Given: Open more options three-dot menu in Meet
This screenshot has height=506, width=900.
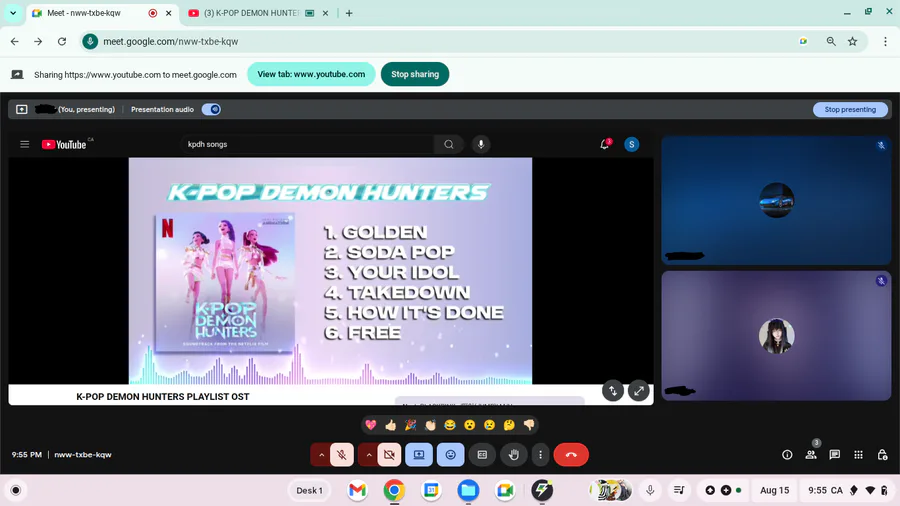Looking at the screenshot, I should (x=540, y=455).
